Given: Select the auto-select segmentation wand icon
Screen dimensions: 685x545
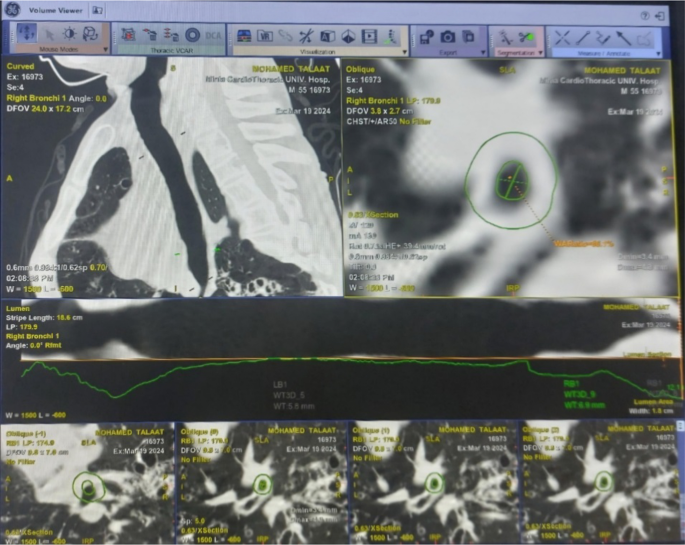Looking at the screenshot, I should point(506,37).
